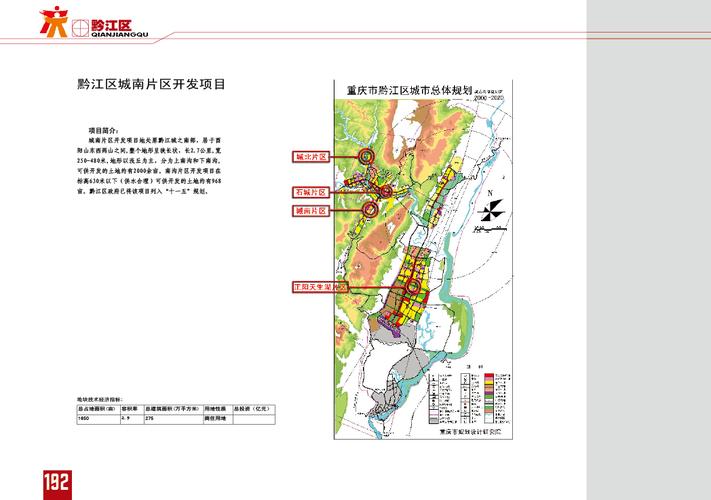This screenshot has width=711, height=500.
Task: Click the 总占地面积 table header cell
Action: tap(97, 409)
